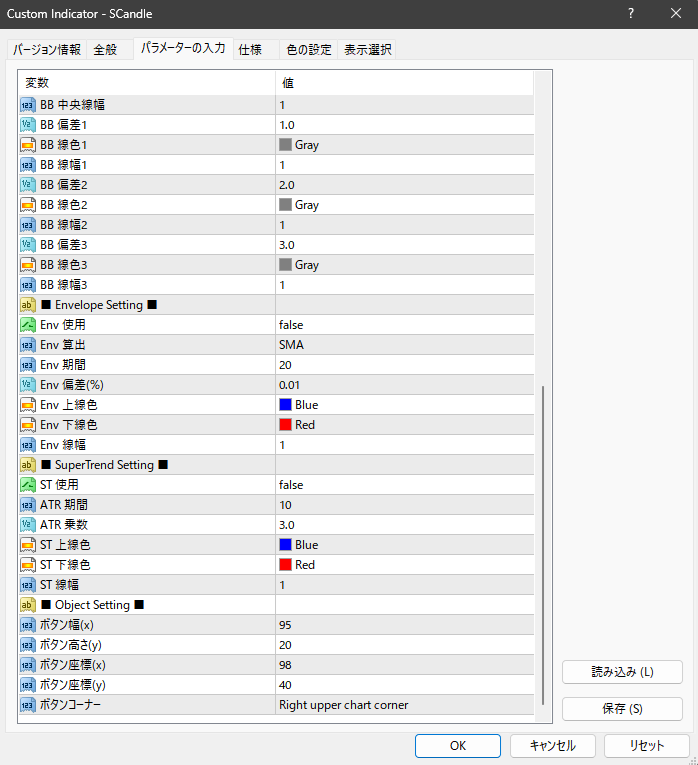Click the boolean icon beside Env 使用
The height and width of the screenshot is (765, 698).
click(28, 325)
